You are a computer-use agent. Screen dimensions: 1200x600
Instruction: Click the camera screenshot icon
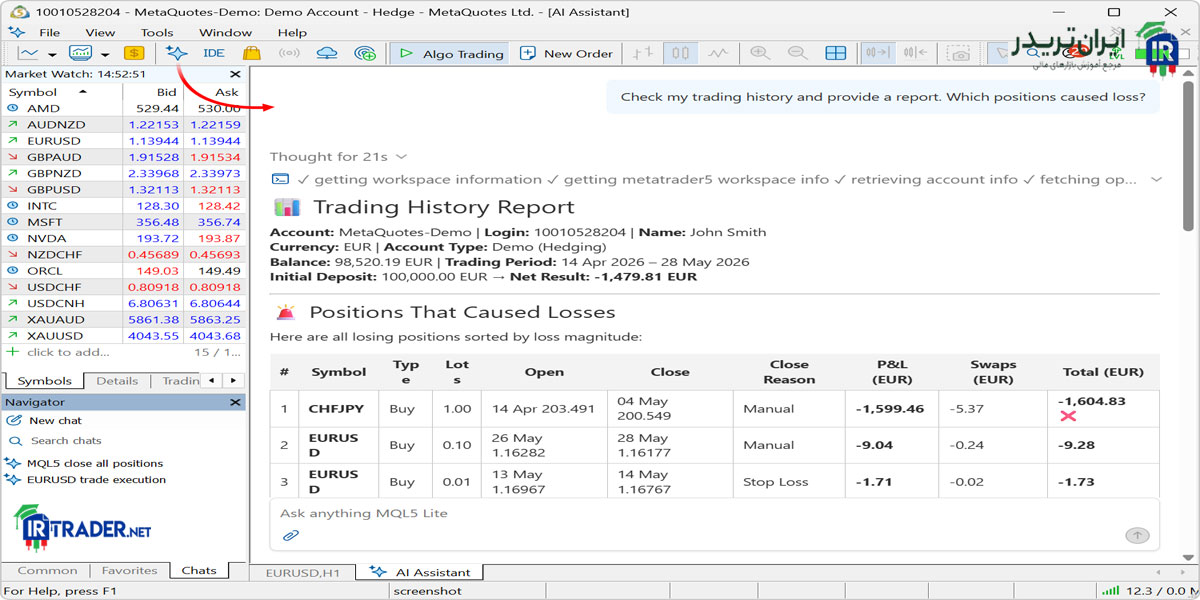(960, 53)
